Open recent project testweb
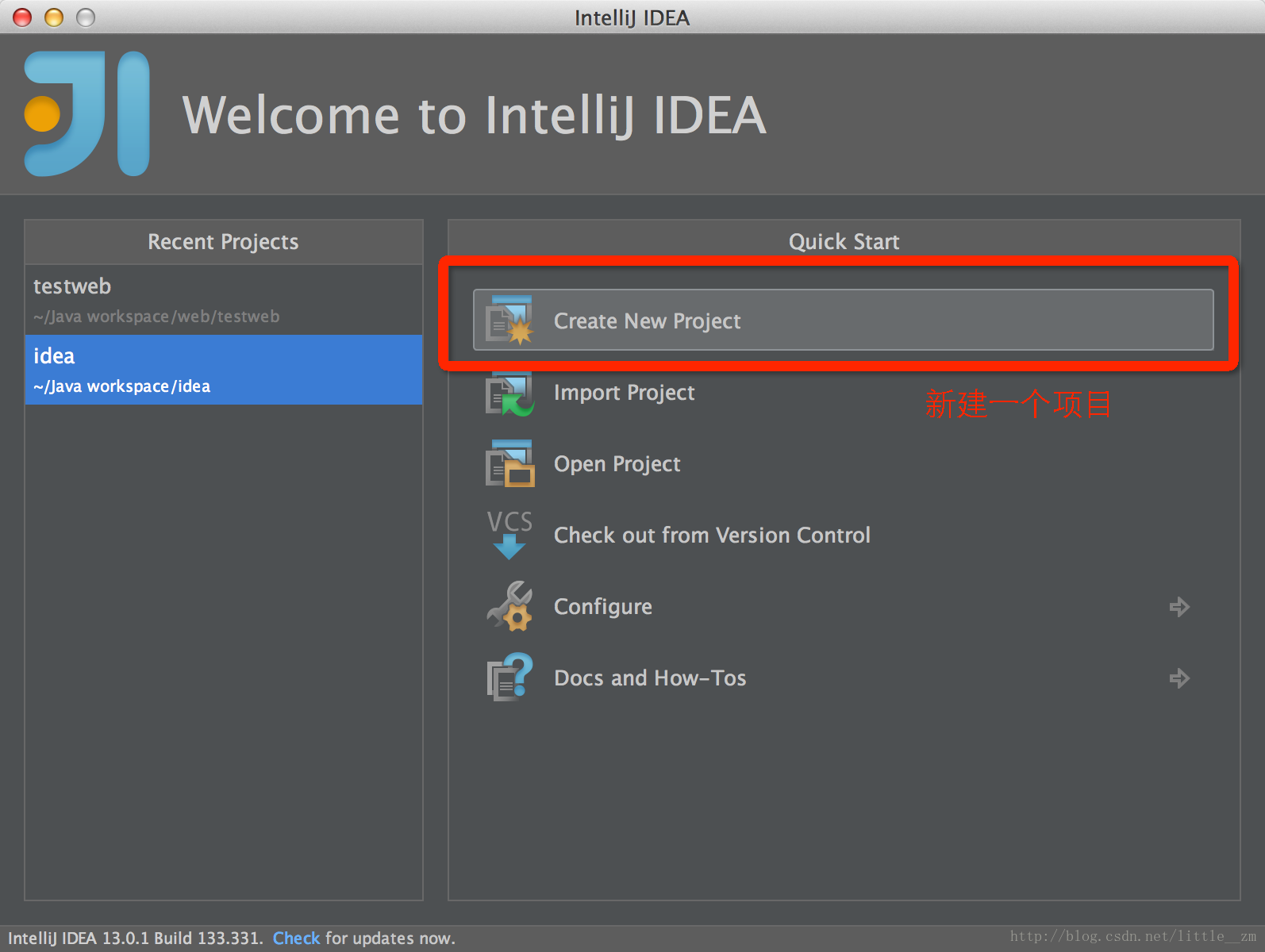Image resolution: width=1265 pixels, height=952 pixels. [x=224, y=300]
